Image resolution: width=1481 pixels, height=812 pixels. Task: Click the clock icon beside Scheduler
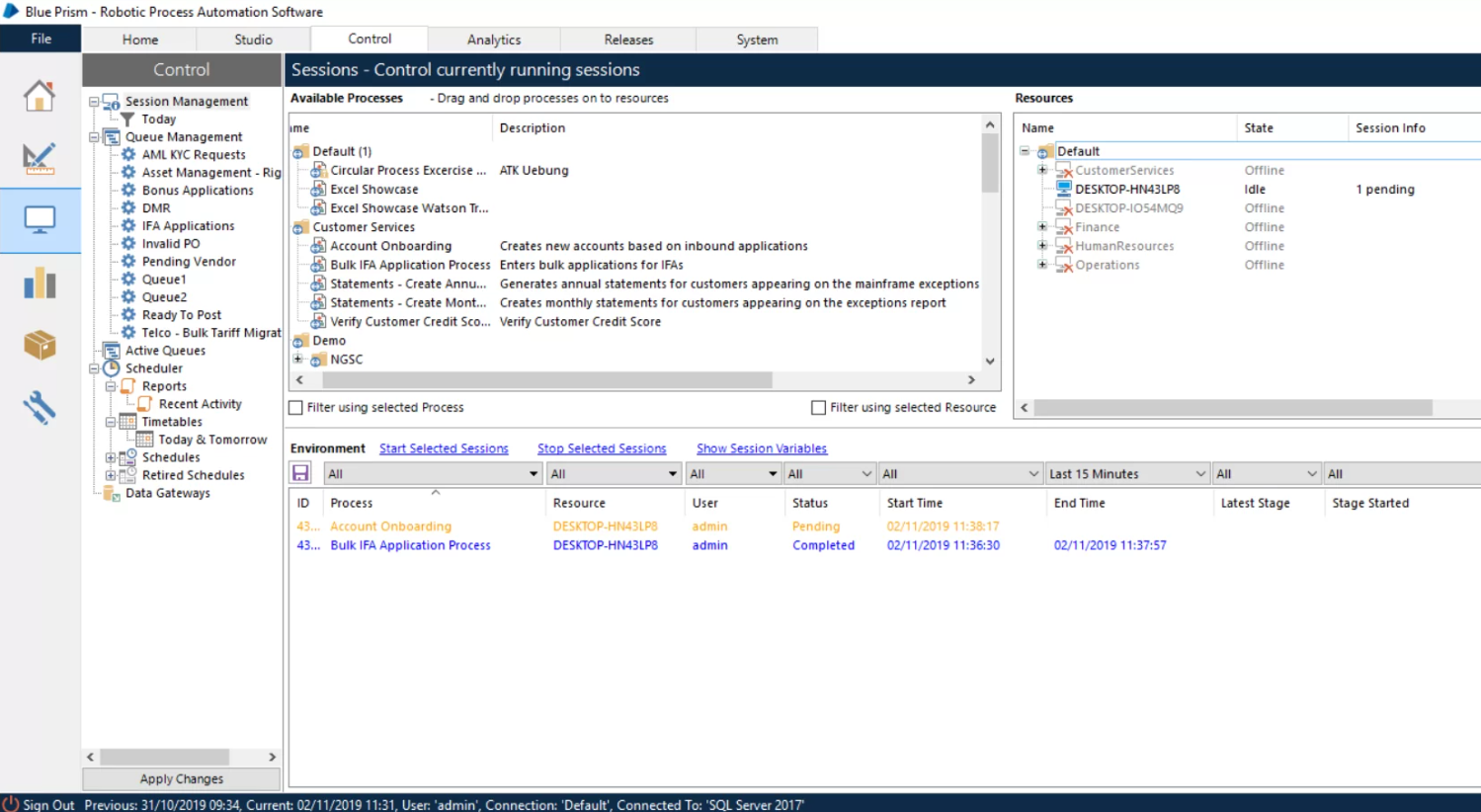(112, 368)
